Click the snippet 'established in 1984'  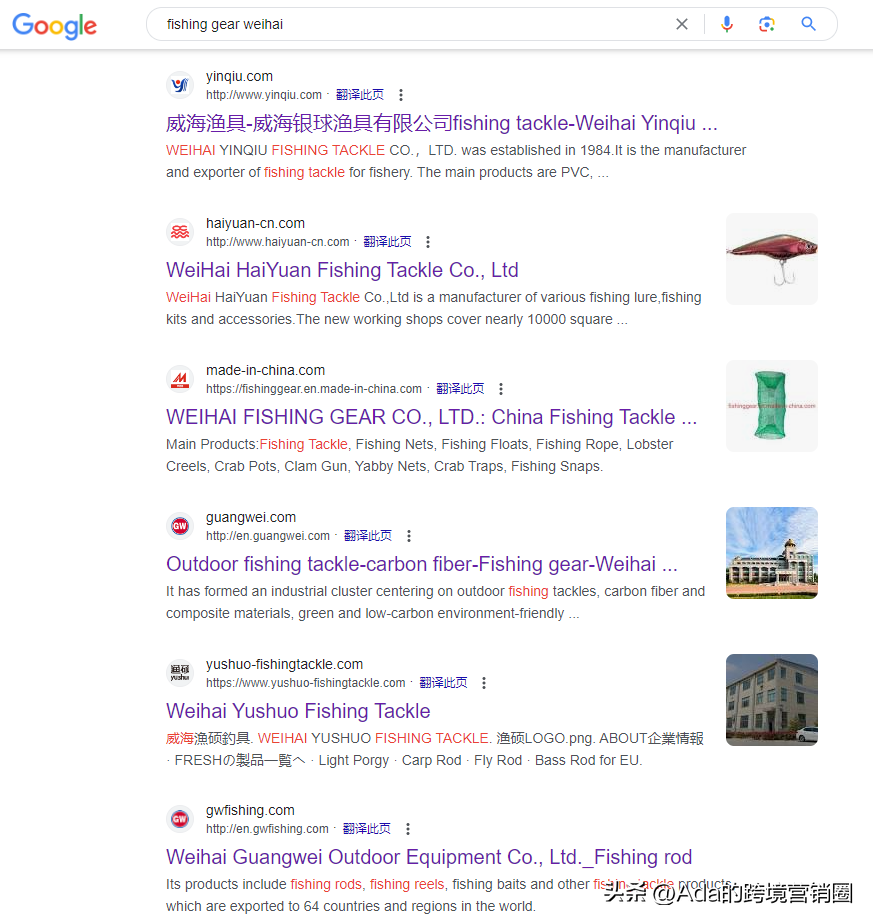(456, 161)
